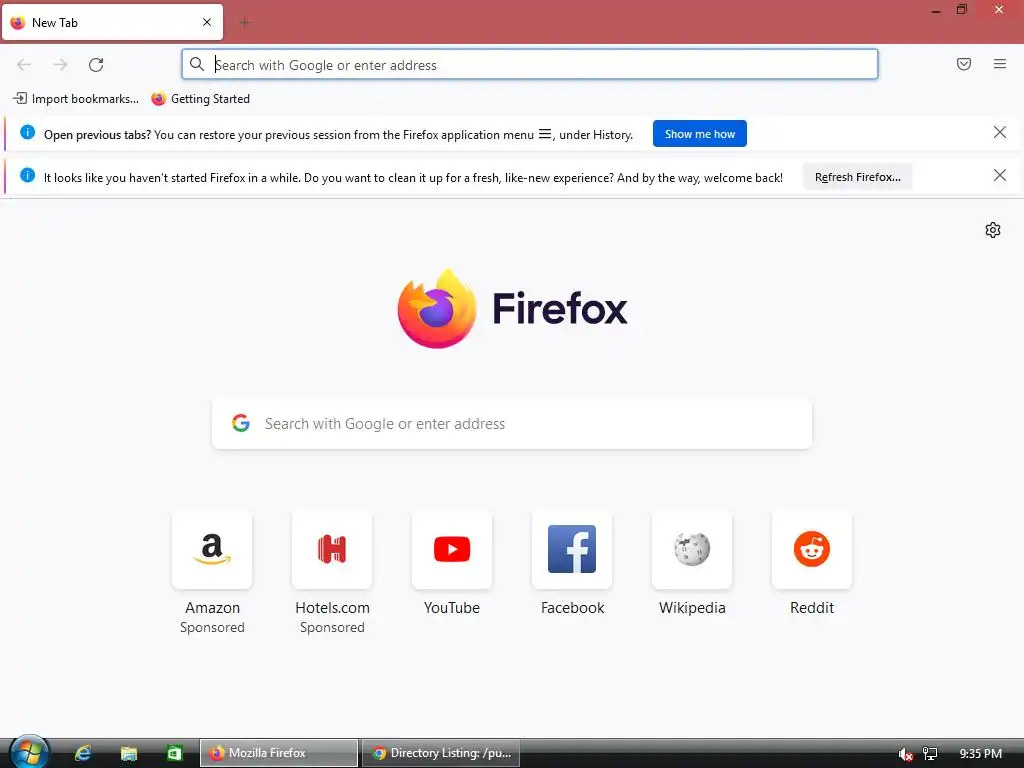Open the YouTube shortcut tile
The height and width of the screenshot is (768, 1024).
(452, 550)
